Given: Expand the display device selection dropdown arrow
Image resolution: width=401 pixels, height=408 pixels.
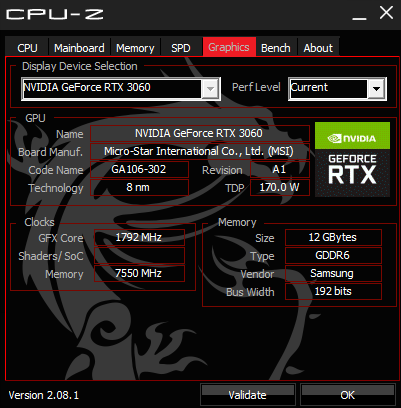Looking at the screenshot, I should (210, 89).
